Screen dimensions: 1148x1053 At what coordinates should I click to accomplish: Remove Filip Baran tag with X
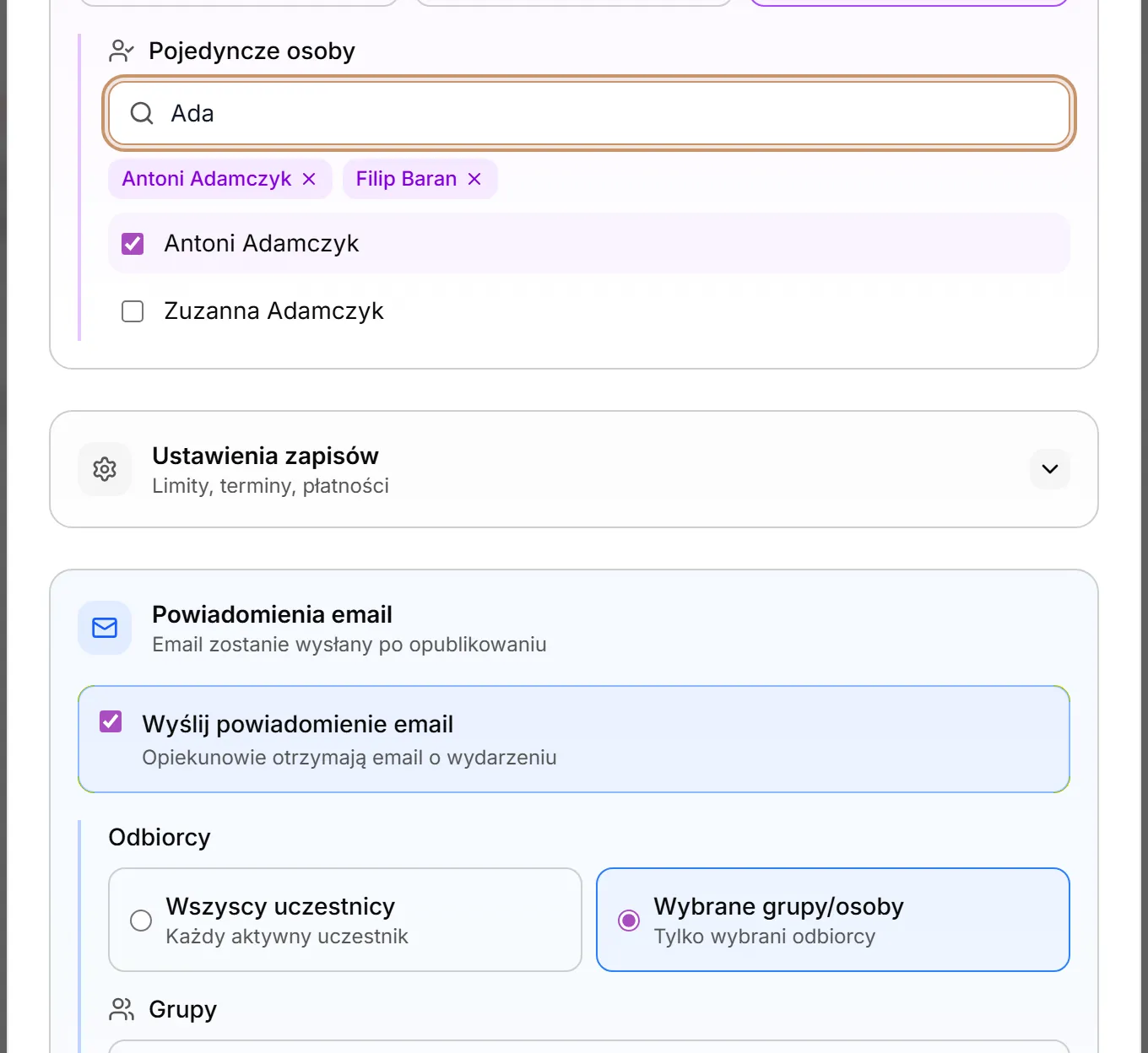[x=474, y=179]
